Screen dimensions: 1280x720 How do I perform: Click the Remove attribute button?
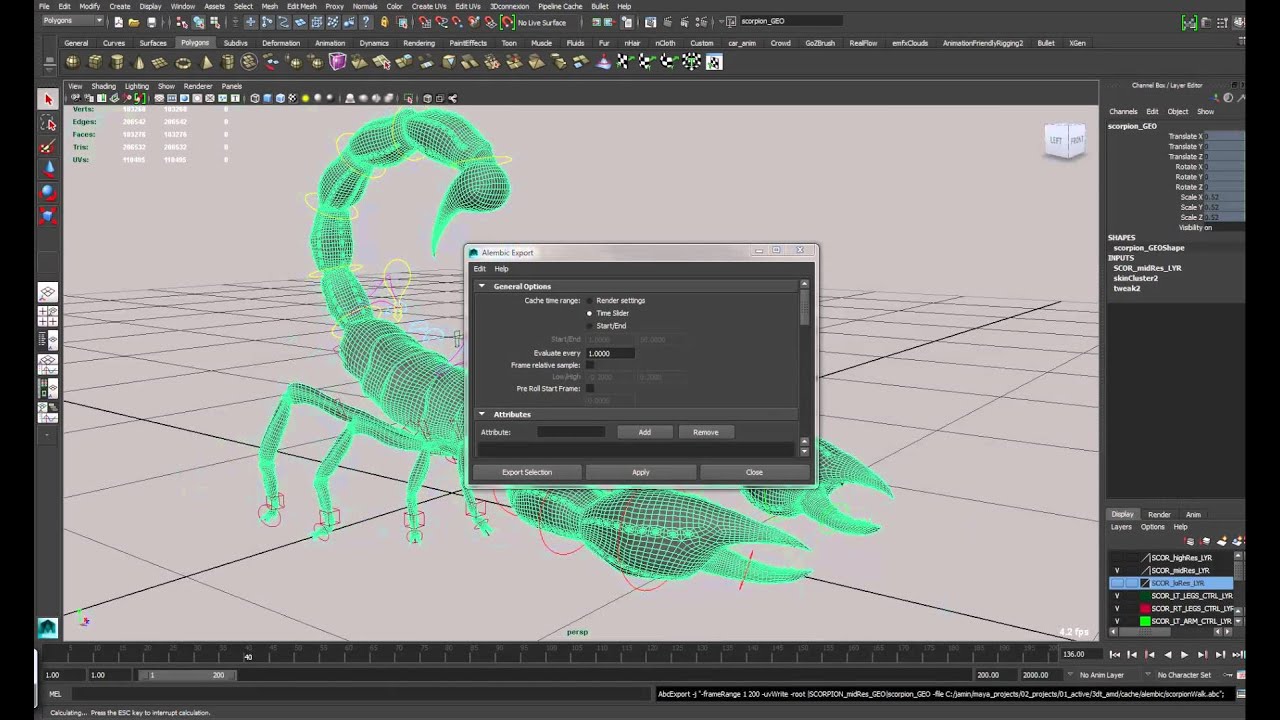(x=706, y=432)
